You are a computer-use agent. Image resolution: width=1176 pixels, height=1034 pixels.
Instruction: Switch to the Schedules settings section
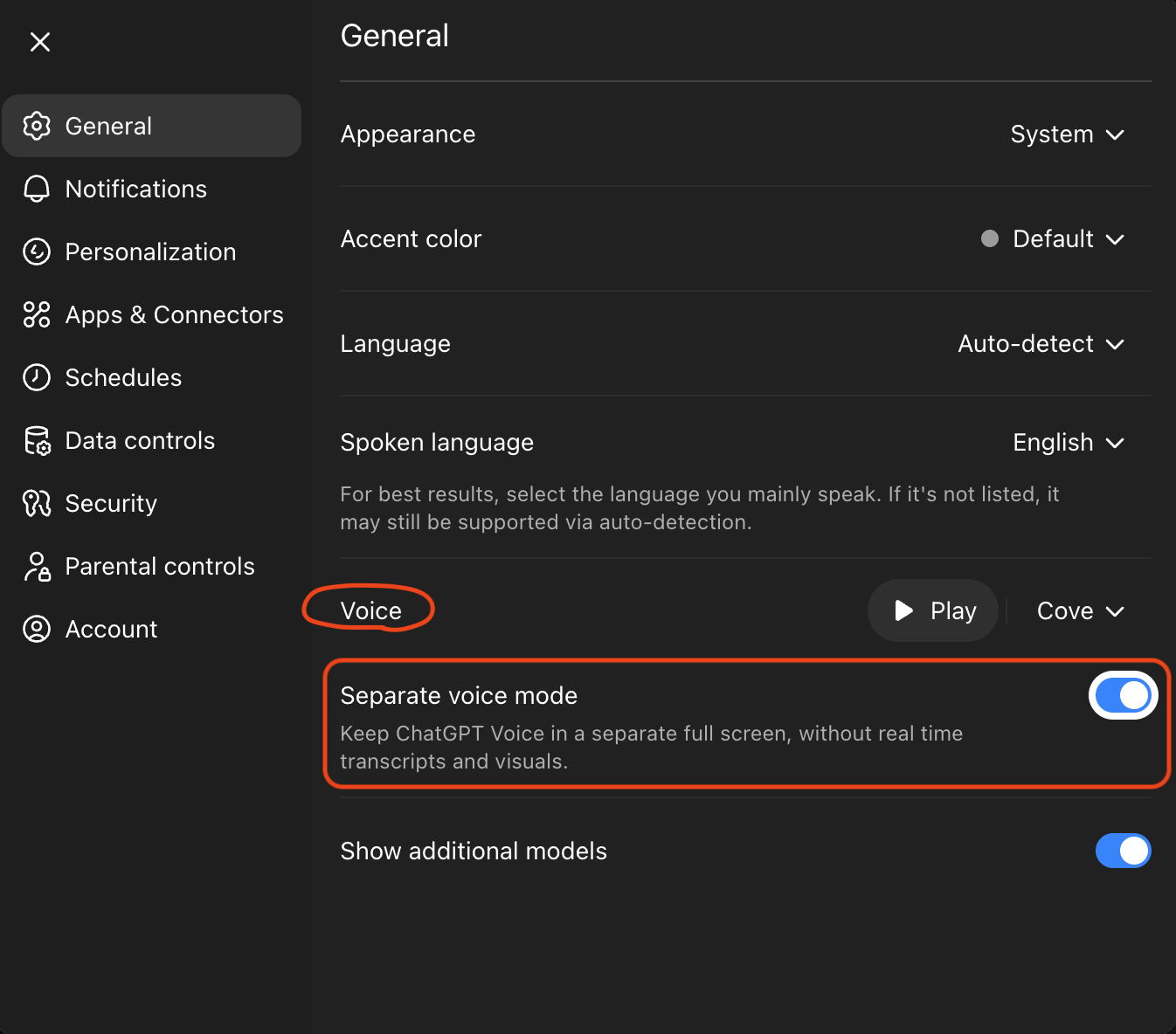pos(123,377)
